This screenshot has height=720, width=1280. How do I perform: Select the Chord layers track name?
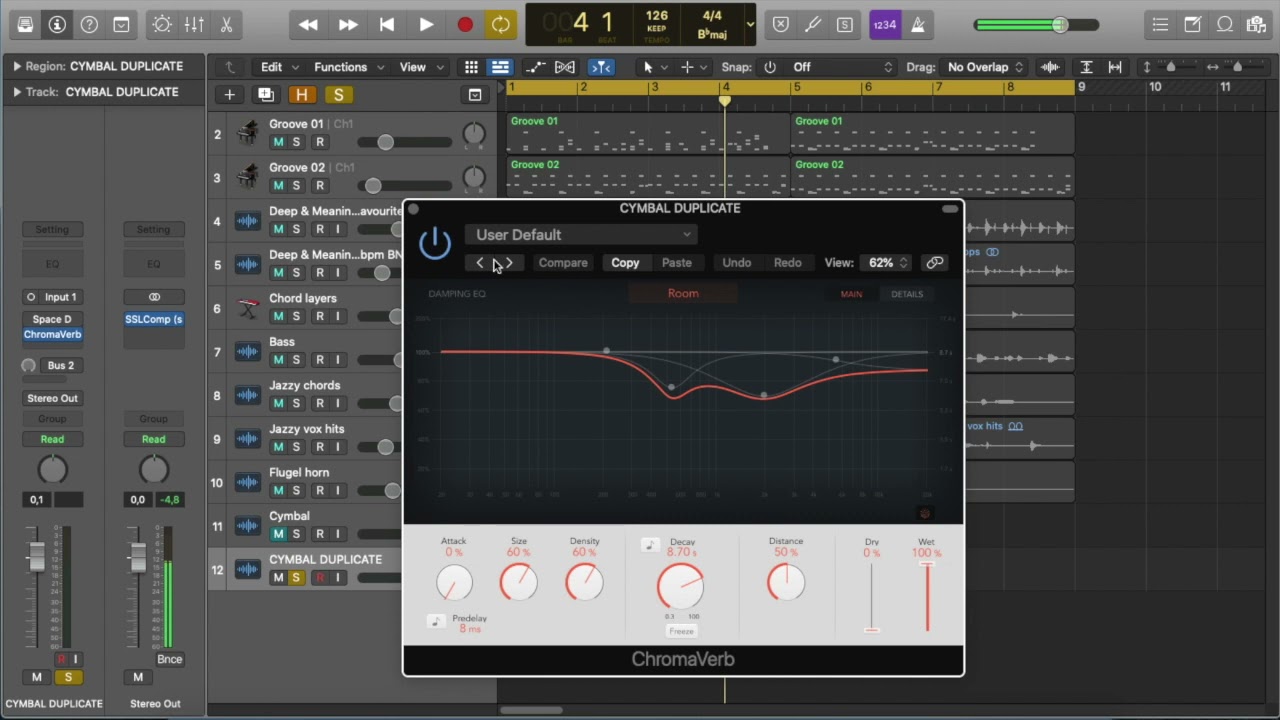coord(302,298)
